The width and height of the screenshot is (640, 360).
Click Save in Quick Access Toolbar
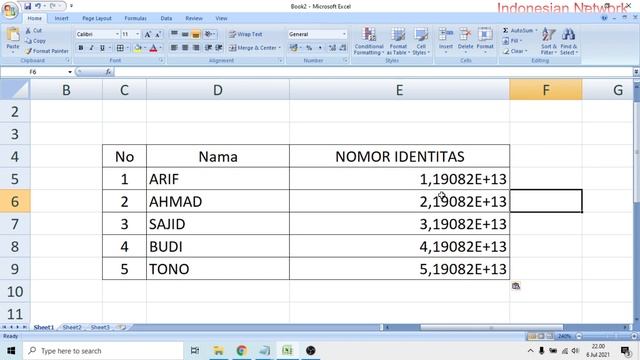point(27,6)
